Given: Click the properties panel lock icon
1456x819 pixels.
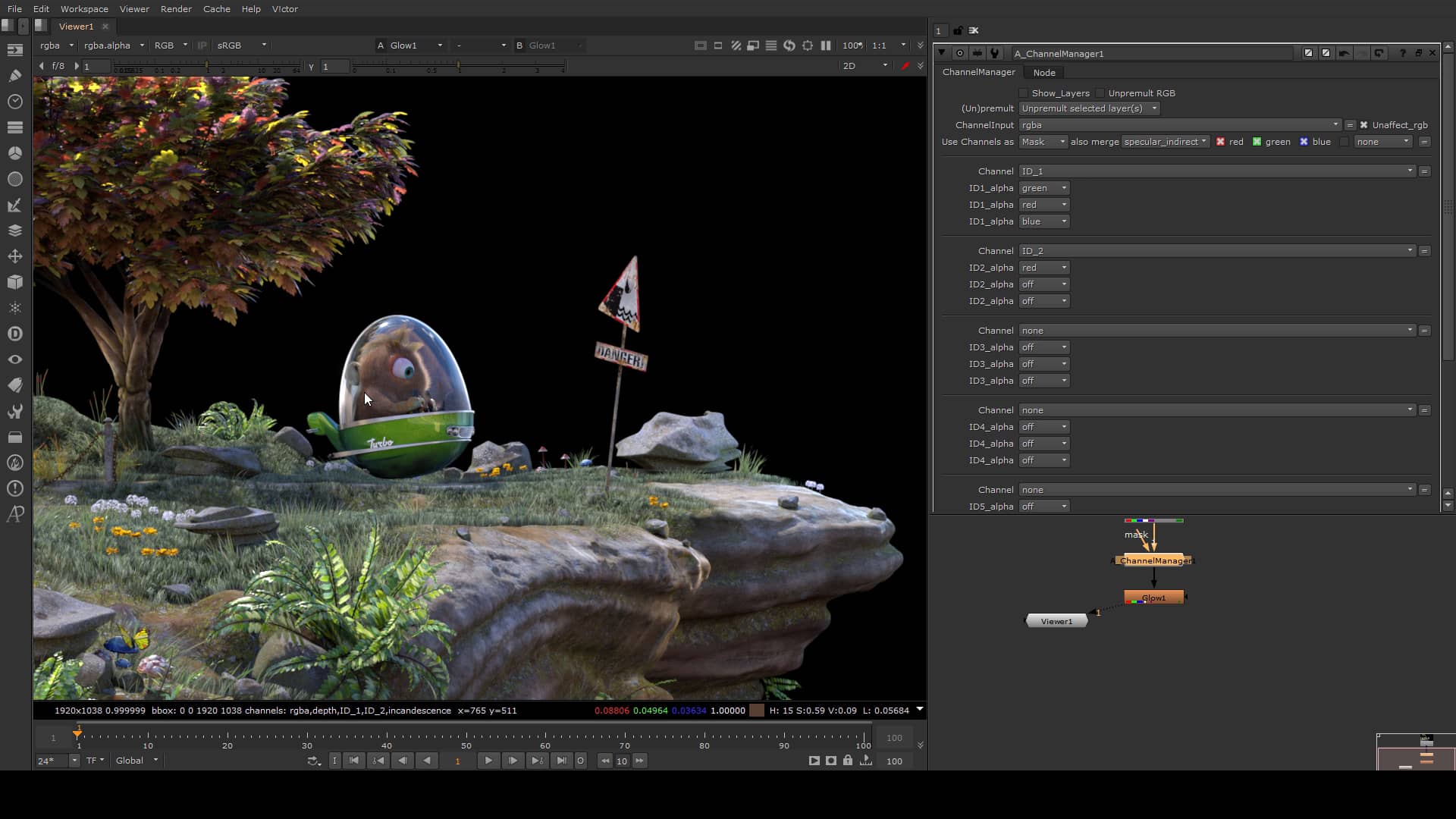Looking at the screenshot, I should (x=958, y=31).
